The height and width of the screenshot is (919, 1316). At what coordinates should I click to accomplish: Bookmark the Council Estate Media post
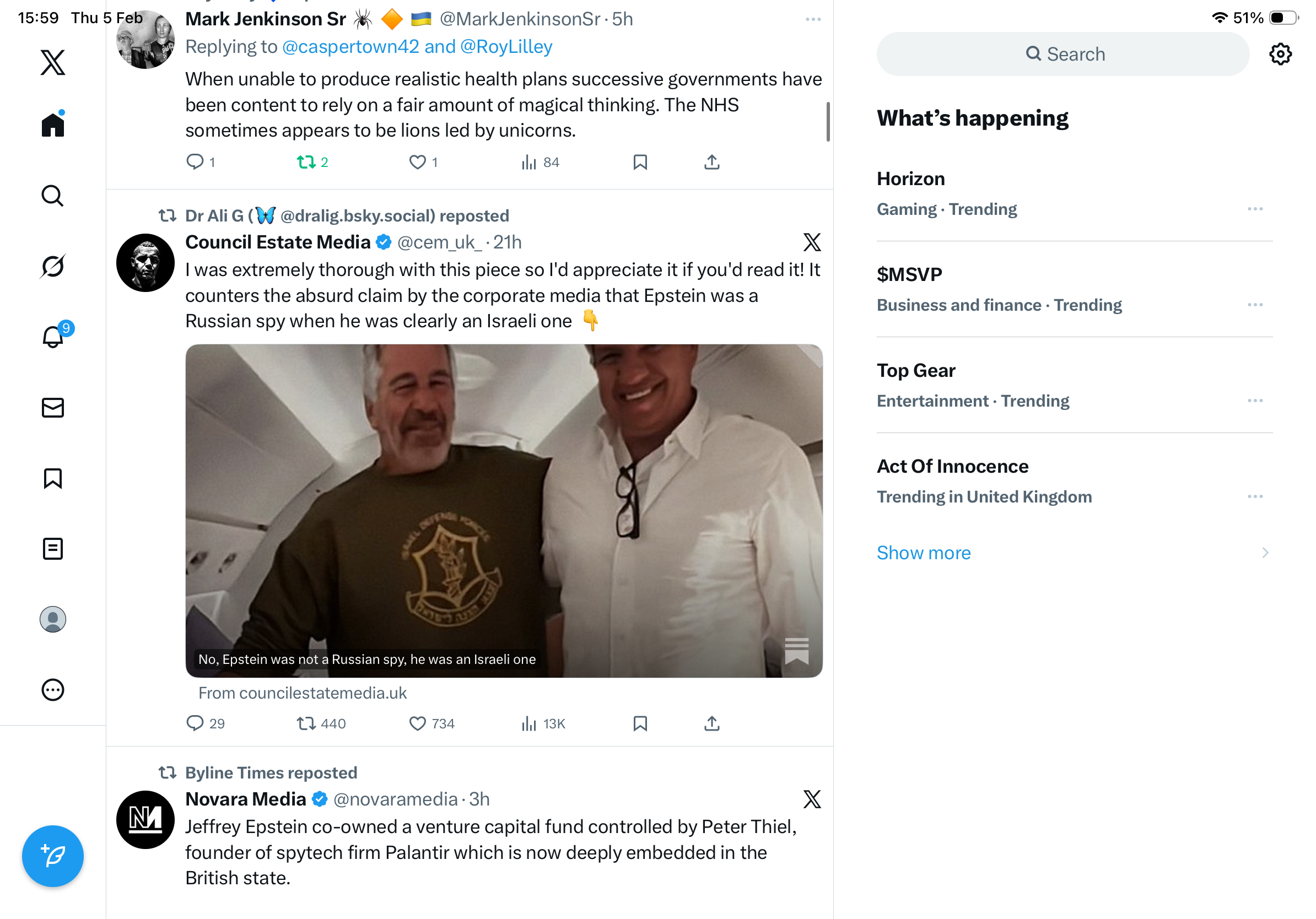click(640, 723)
